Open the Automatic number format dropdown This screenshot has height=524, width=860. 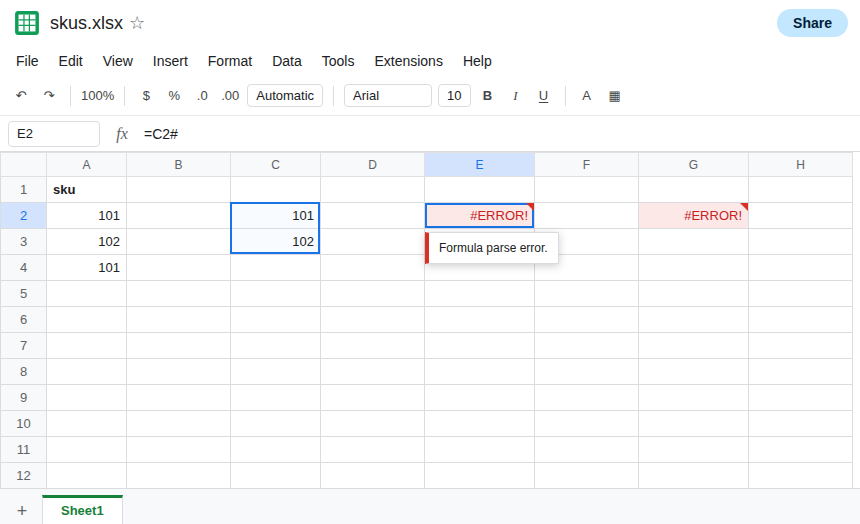pos(285,95)
